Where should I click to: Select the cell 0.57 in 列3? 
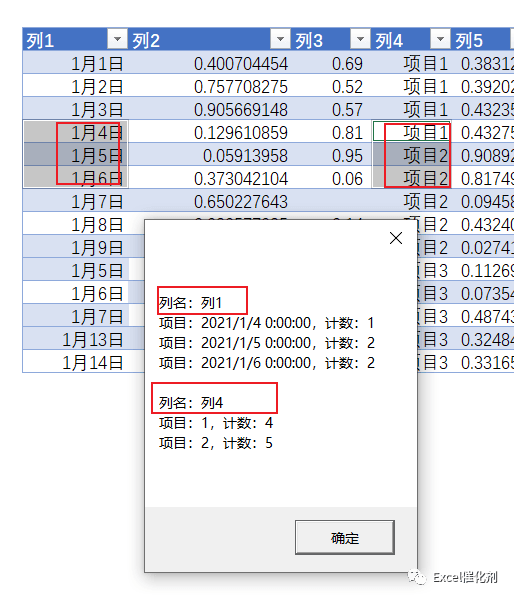tap(331, 108)
